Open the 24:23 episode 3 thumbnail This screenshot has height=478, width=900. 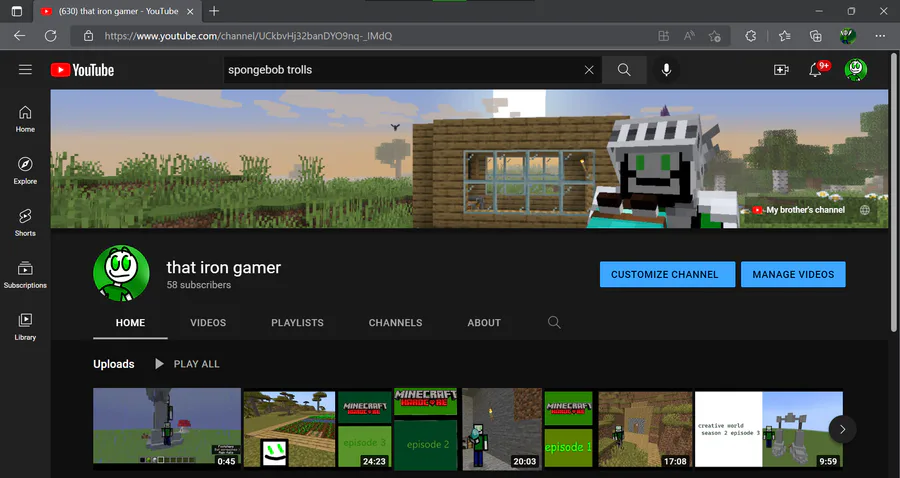point(317,429)
